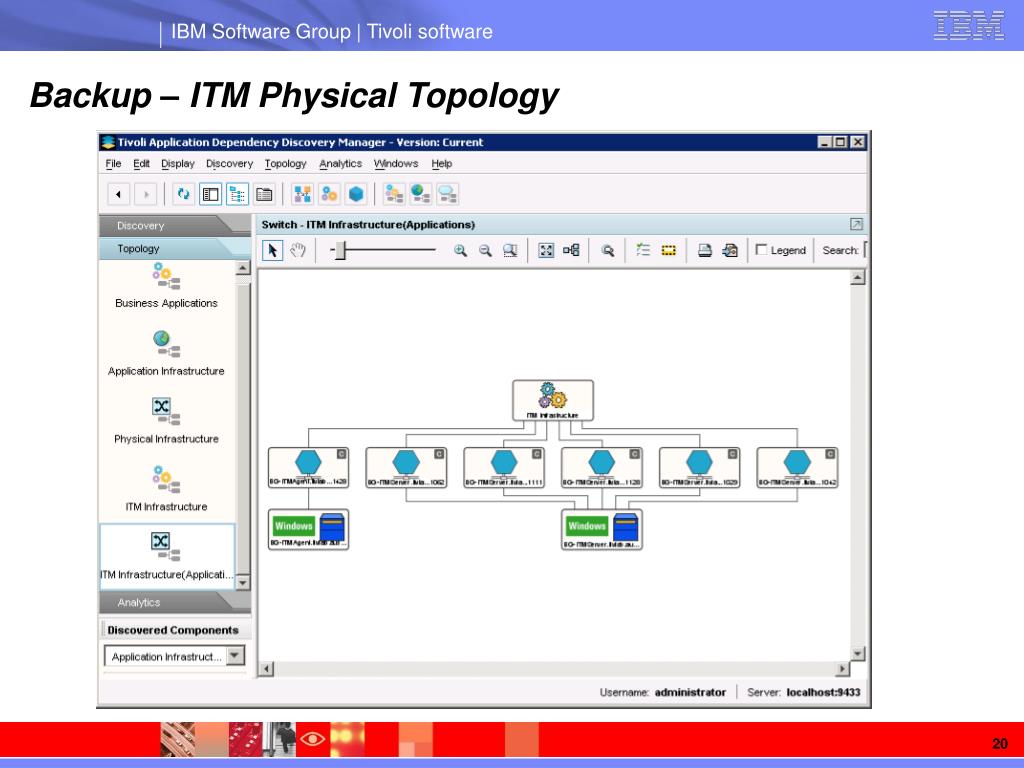Click the pop-out icon of Switch panel
The image size is (1024, 768).
pos(856,224)
